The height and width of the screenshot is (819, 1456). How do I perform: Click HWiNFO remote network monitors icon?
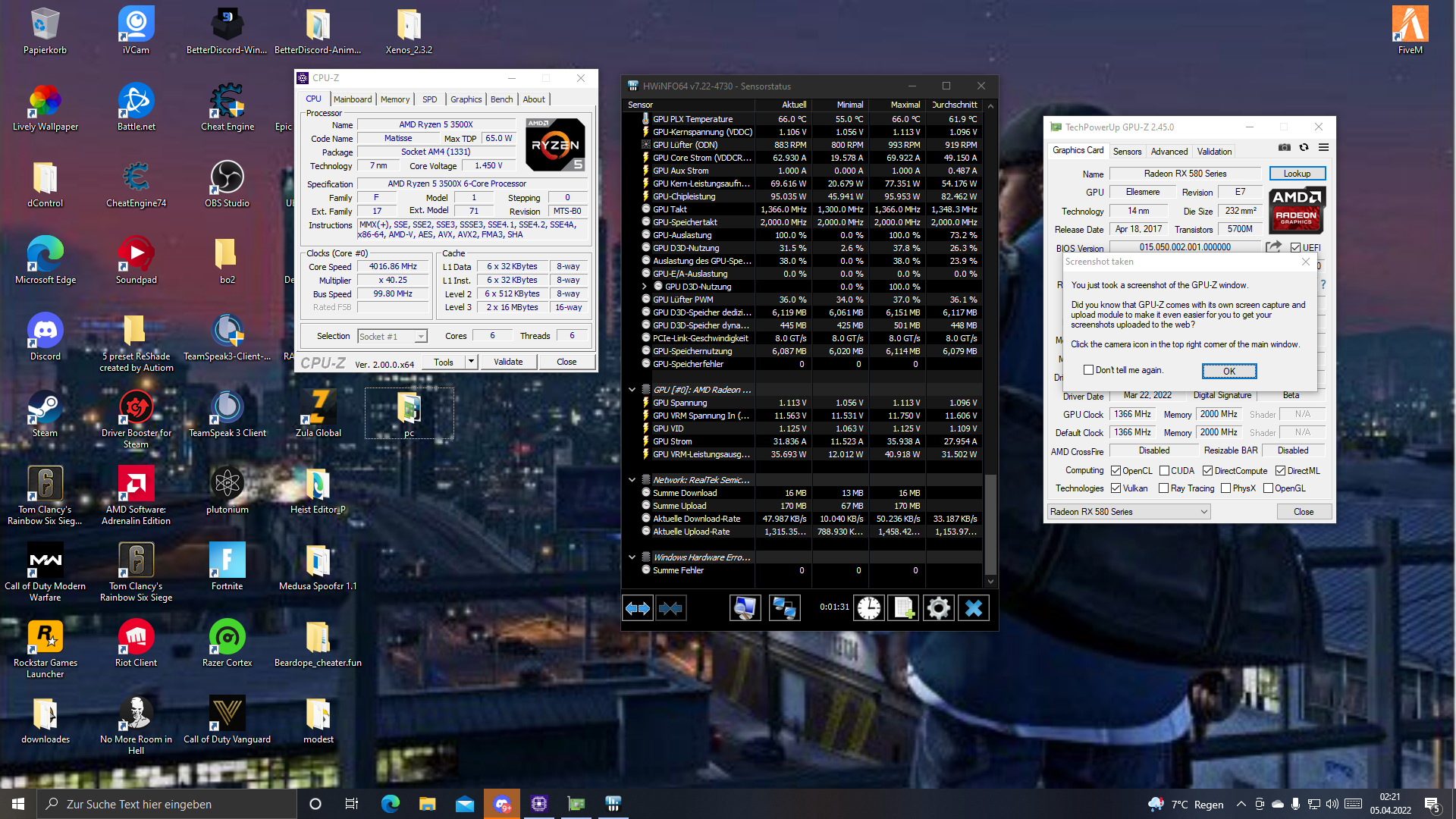(x=784, y=607)
